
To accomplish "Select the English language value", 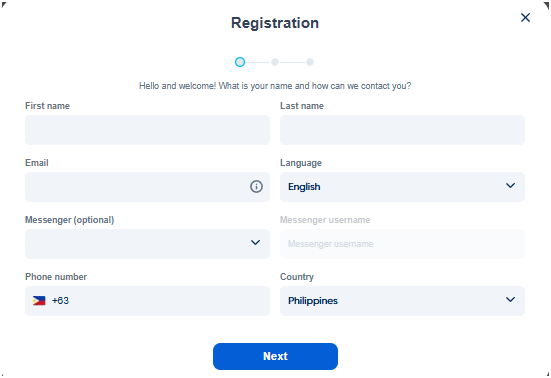I will pos(304,187).
